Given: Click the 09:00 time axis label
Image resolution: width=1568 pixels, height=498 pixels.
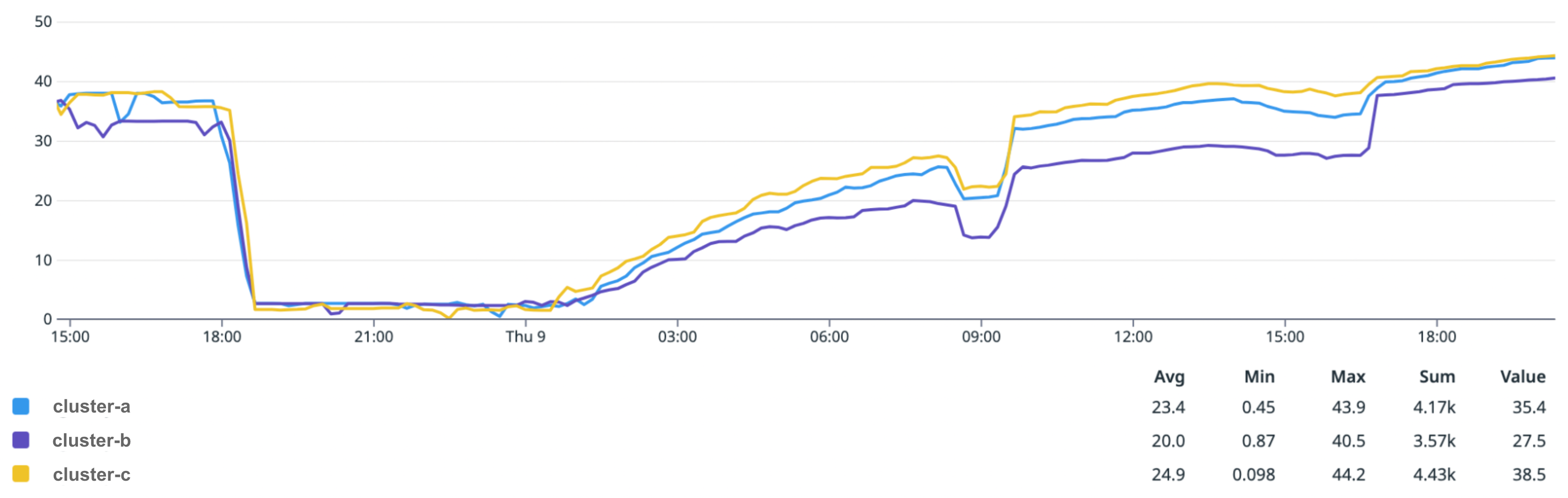Looking at the screenshot, I should click(x=981, y=337).
